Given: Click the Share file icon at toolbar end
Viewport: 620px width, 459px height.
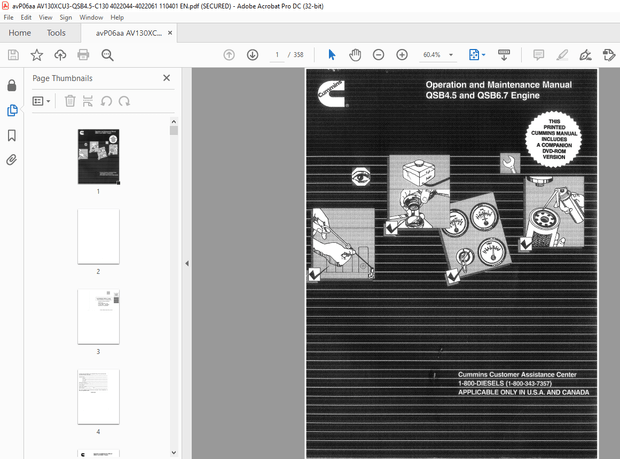Looking at the screenshot, I should pyautogui.click(x=609, y=55).
